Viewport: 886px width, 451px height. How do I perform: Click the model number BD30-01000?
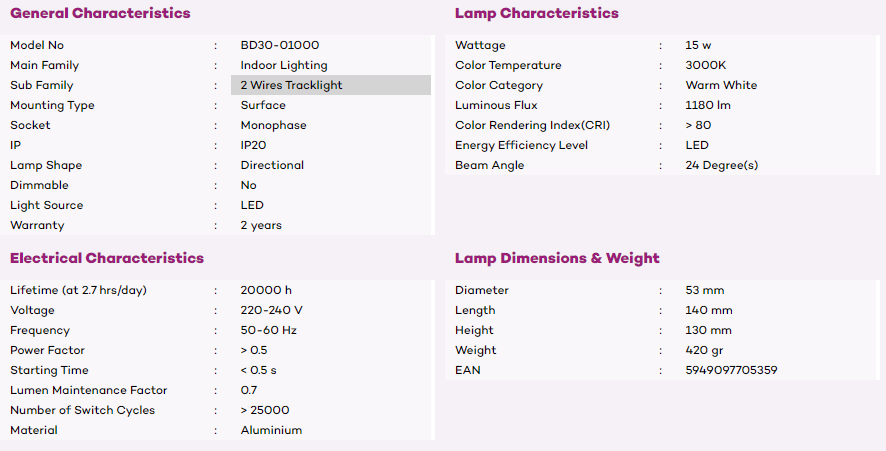coord(280,45)
